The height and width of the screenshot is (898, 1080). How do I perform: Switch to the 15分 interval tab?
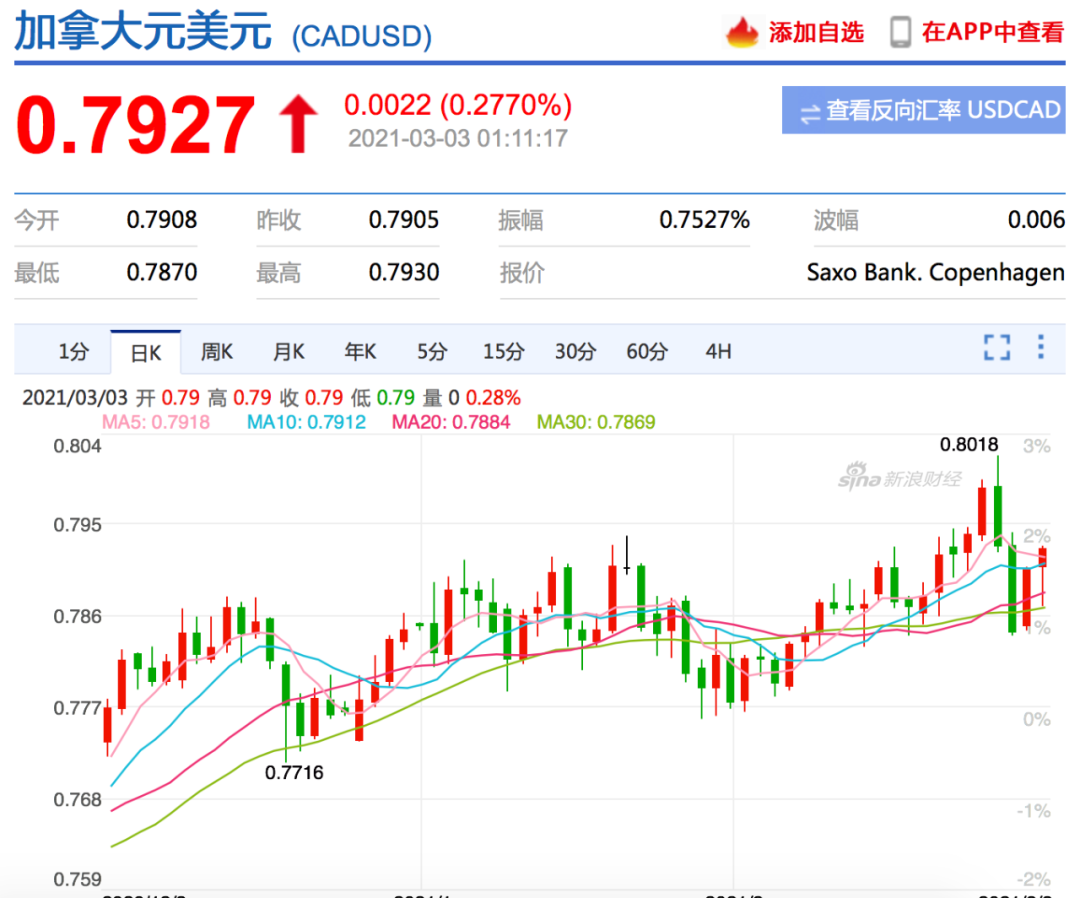coord(504,352)
